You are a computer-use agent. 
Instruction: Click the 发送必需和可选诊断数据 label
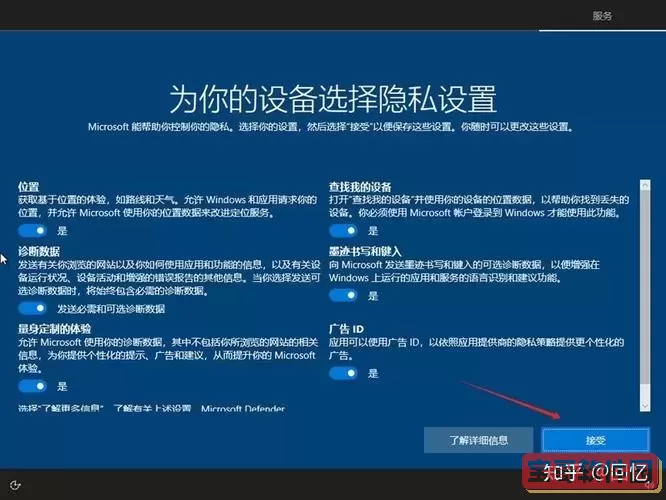click(x=111, y=309)
